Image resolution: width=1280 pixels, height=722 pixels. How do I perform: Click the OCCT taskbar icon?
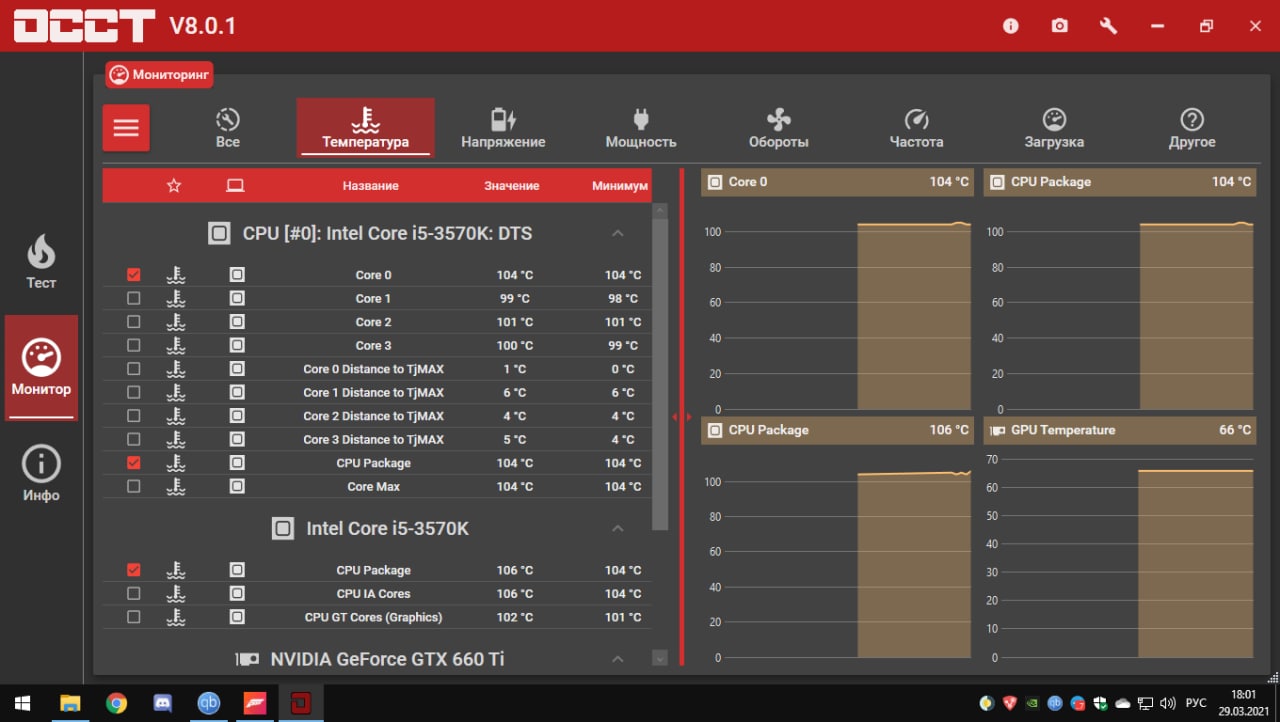pyautogui.click(x=300, y=702)
